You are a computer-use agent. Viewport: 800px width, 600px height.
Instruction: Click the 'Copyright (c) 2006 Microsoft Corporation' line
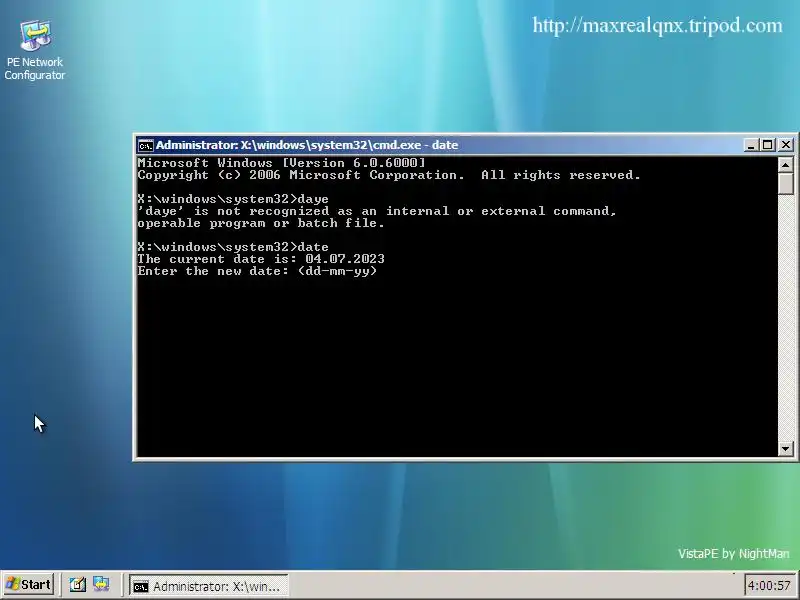click(389, 175)
